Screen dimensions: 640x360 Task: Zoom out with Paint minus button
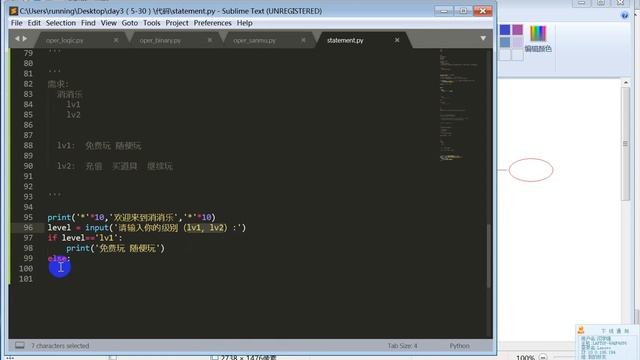tap(542, 357)
